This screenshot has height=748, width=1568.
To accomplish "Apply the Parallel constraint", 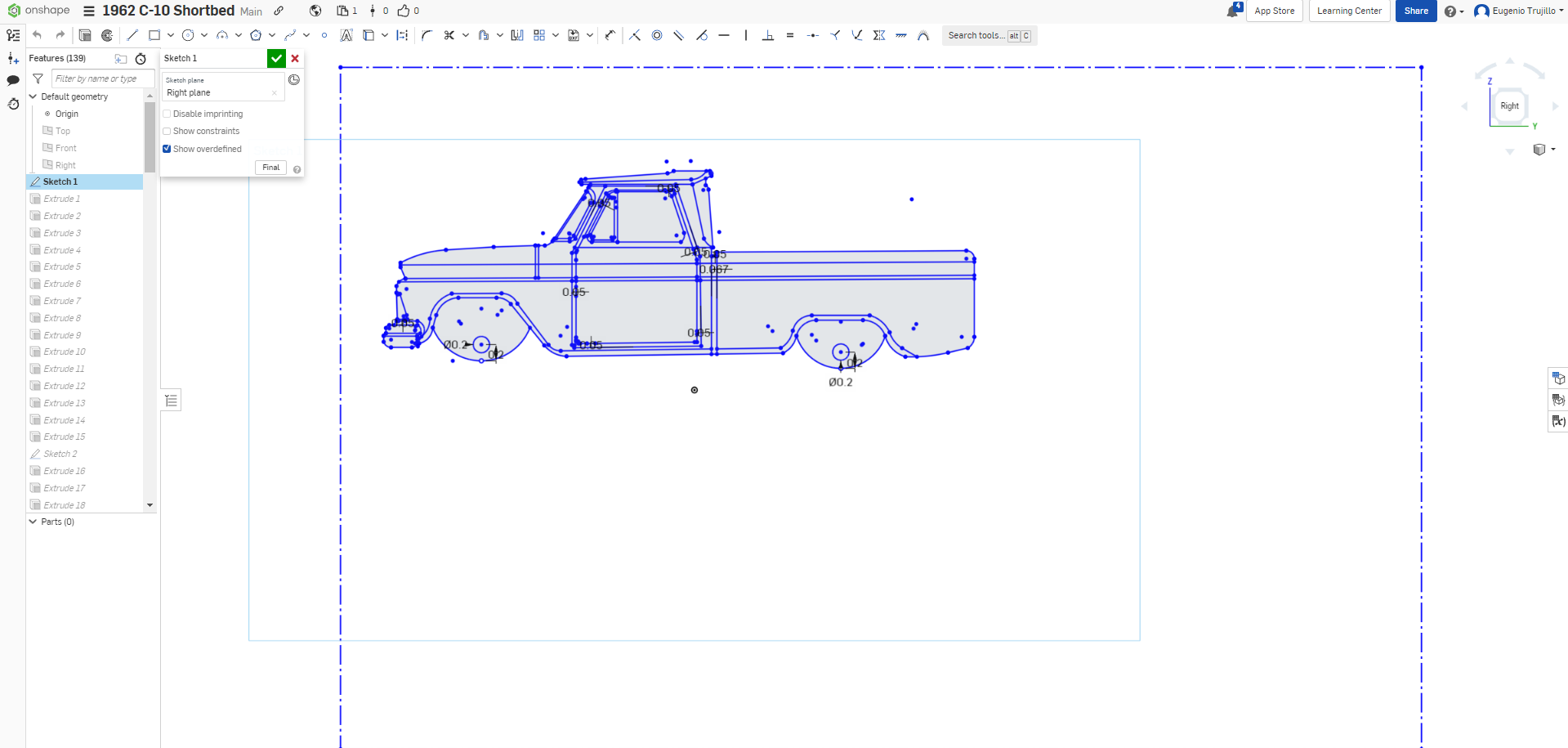I will pos(679,35).
